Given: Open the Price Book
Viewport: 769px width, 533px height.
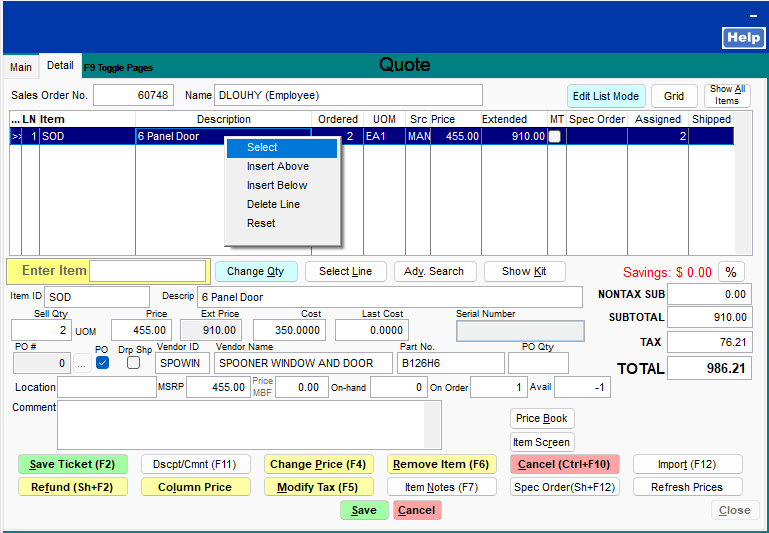Looking at the screenshot, I should coord(542,418).
